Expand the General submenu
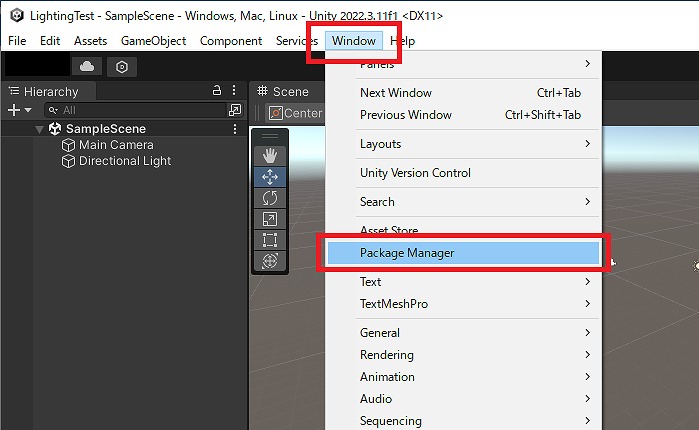699x430 pixels. coord(464,333)
